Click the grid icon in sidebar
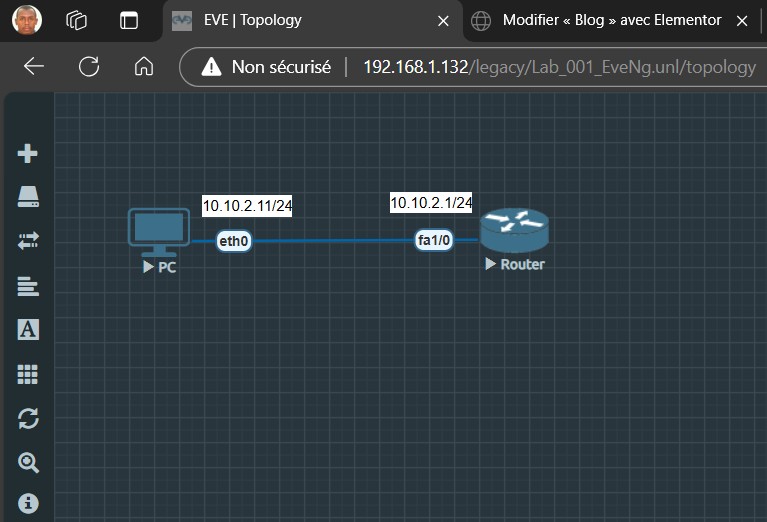 tap(28, 374)
